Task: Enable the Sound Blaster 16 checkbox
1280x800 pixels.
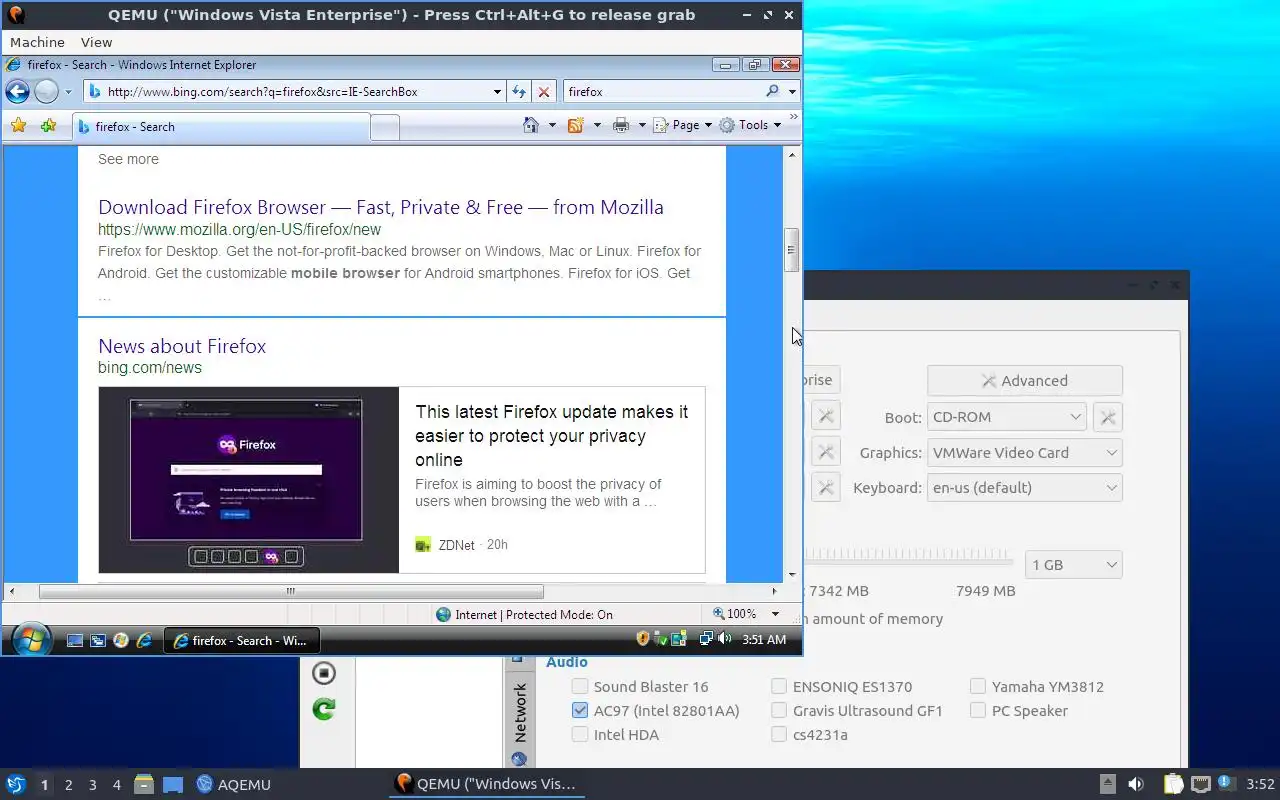Action: 580,686
